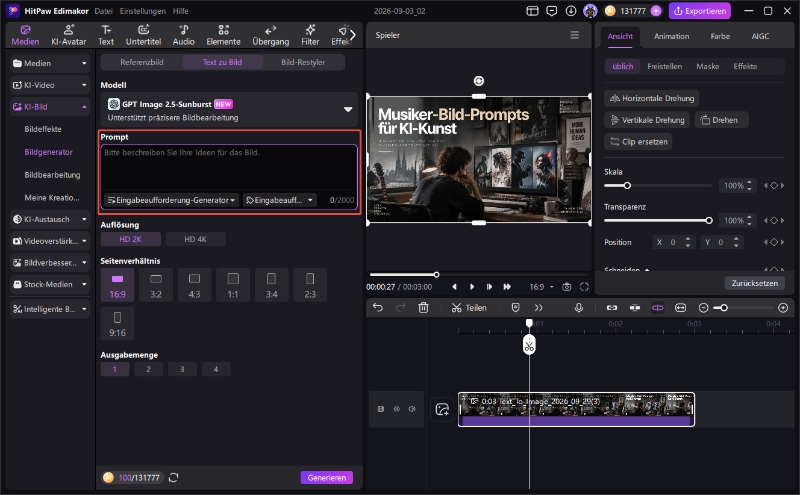Open Eingabeaufforderung-Generator dropdown
The width and height of the screenshot is (800, 495).
(x=171, y=200)
